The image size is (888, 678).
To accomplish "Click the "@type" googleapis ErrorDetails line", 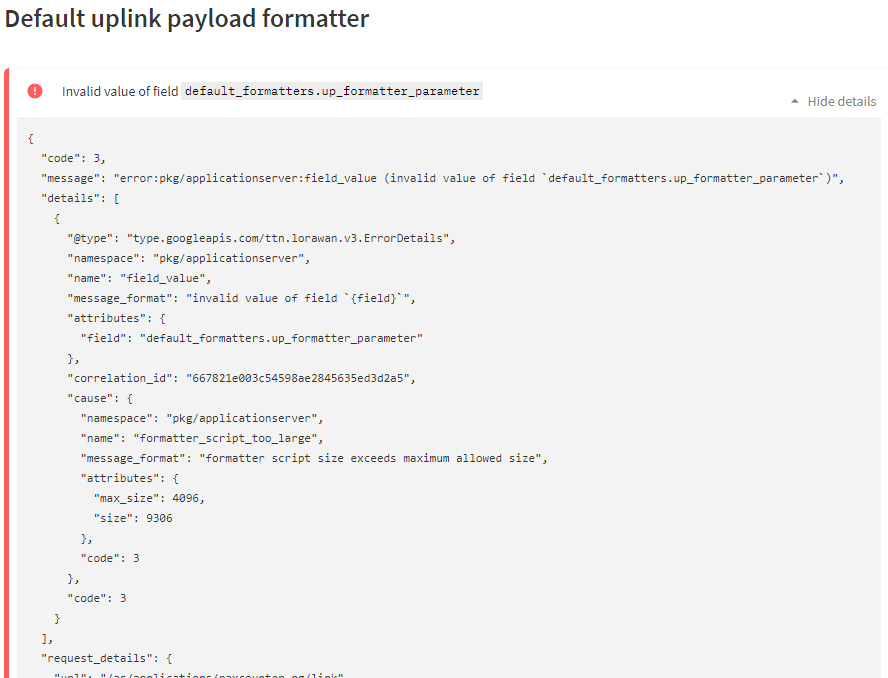I will click(261, 238).
